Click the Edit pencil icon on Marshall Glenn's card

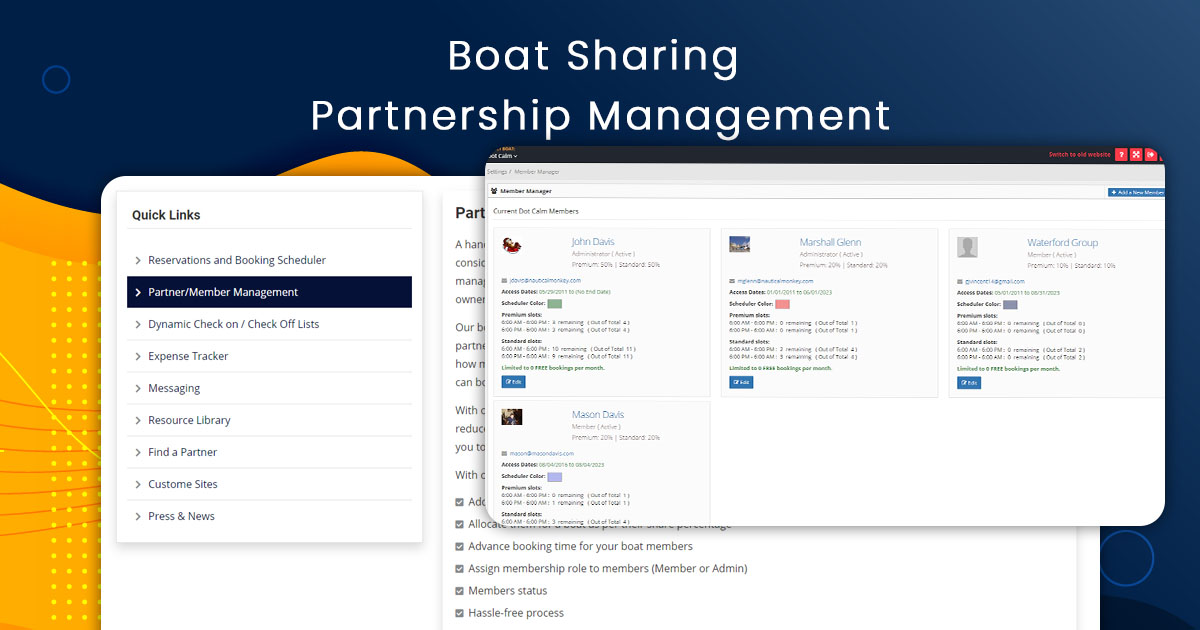pyautogui.click(x=741, y=382)
